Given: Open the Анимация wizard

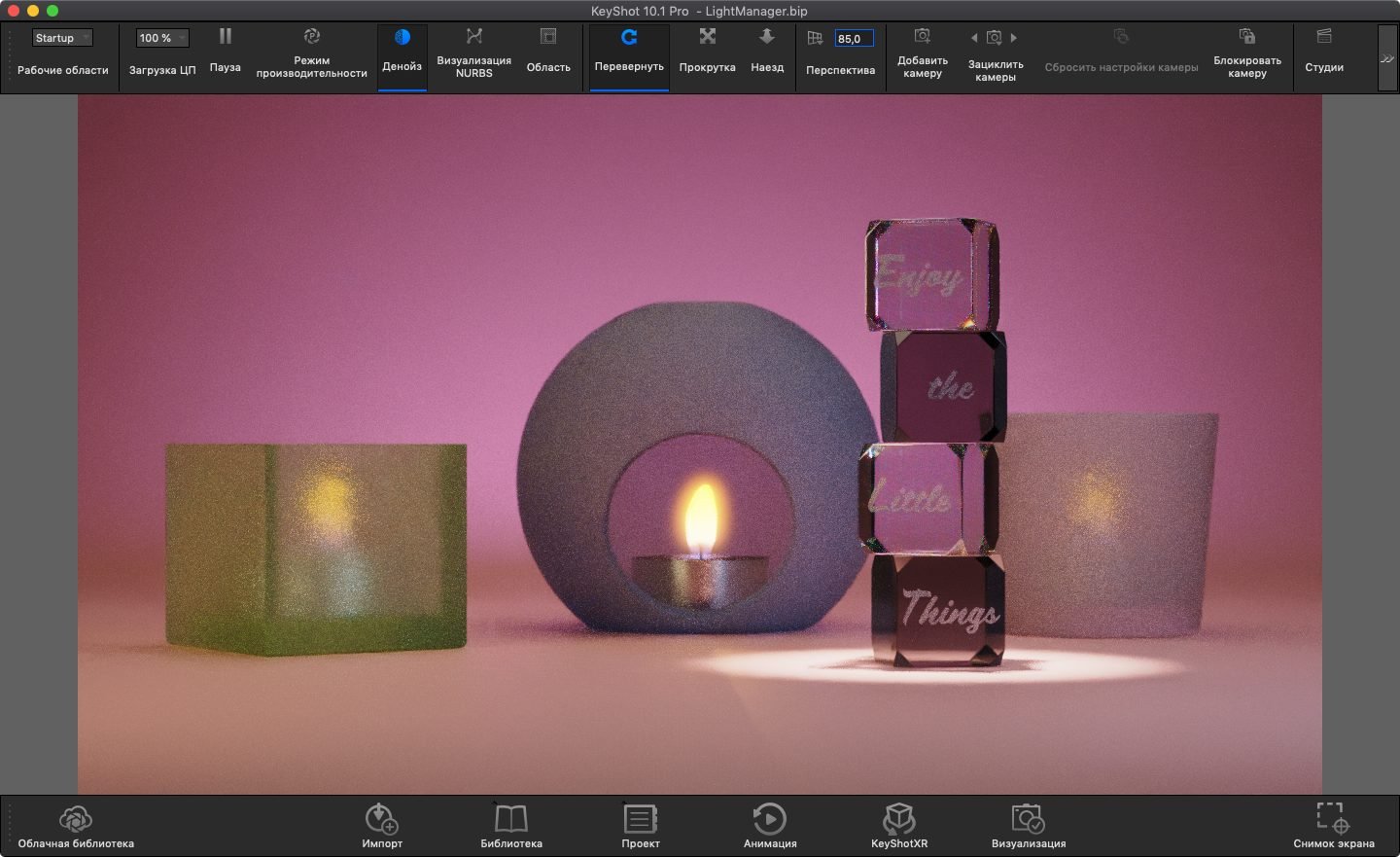Looking at the screenshot, I should pos(769,823).
